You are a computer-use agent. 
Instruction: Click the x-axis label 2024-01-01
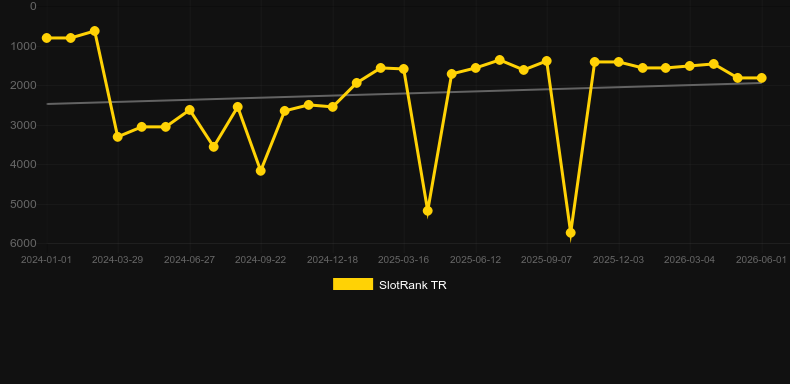tap(46, 260)
